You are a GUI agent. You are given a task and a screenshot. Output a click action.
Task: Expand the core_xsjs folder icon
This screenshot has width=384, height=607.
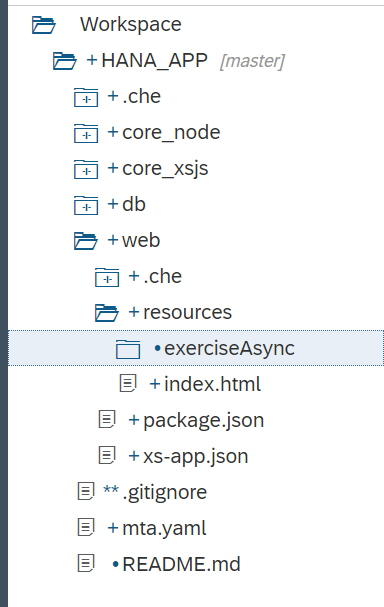pyautogui.click(x=86, y=169)
